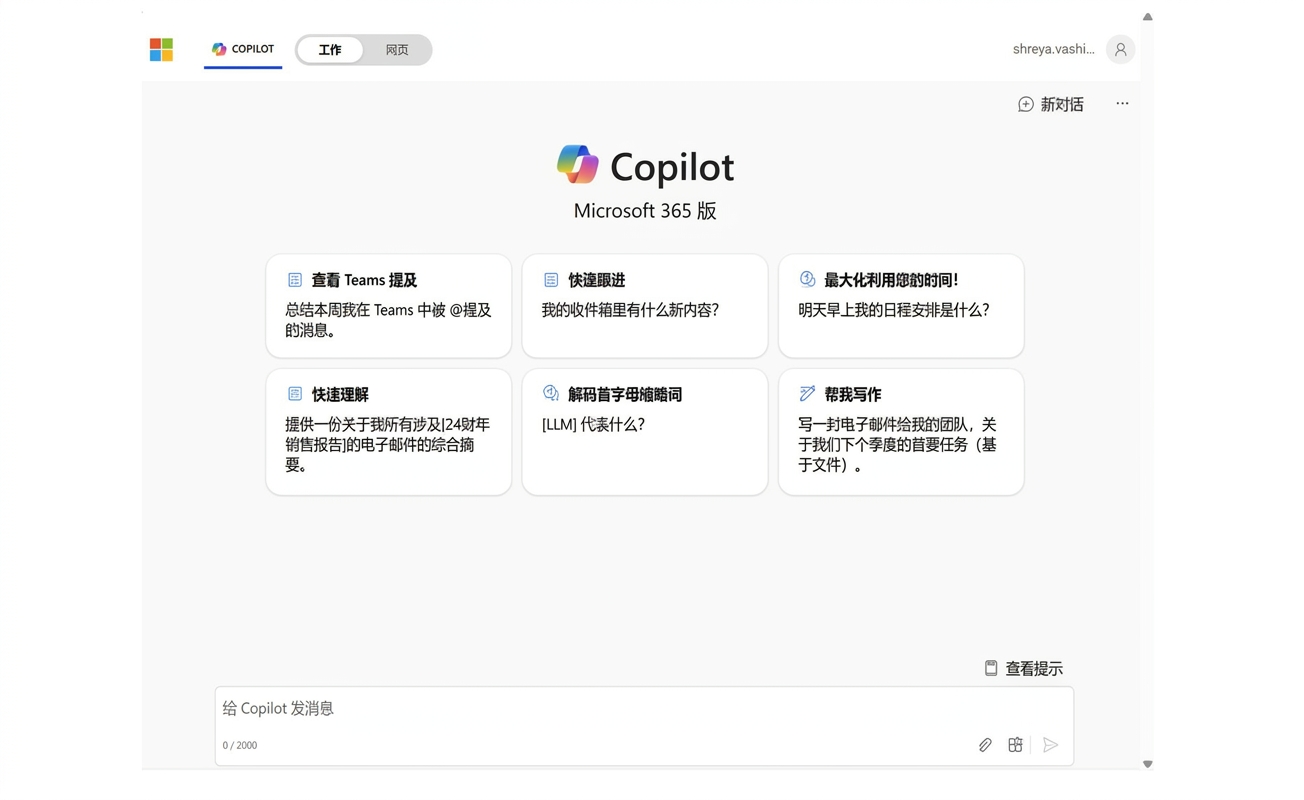1304x800 pixels.
Task: Click the icon on 快速理解 card
Action: pyautogui.click(x=294, y=394)
